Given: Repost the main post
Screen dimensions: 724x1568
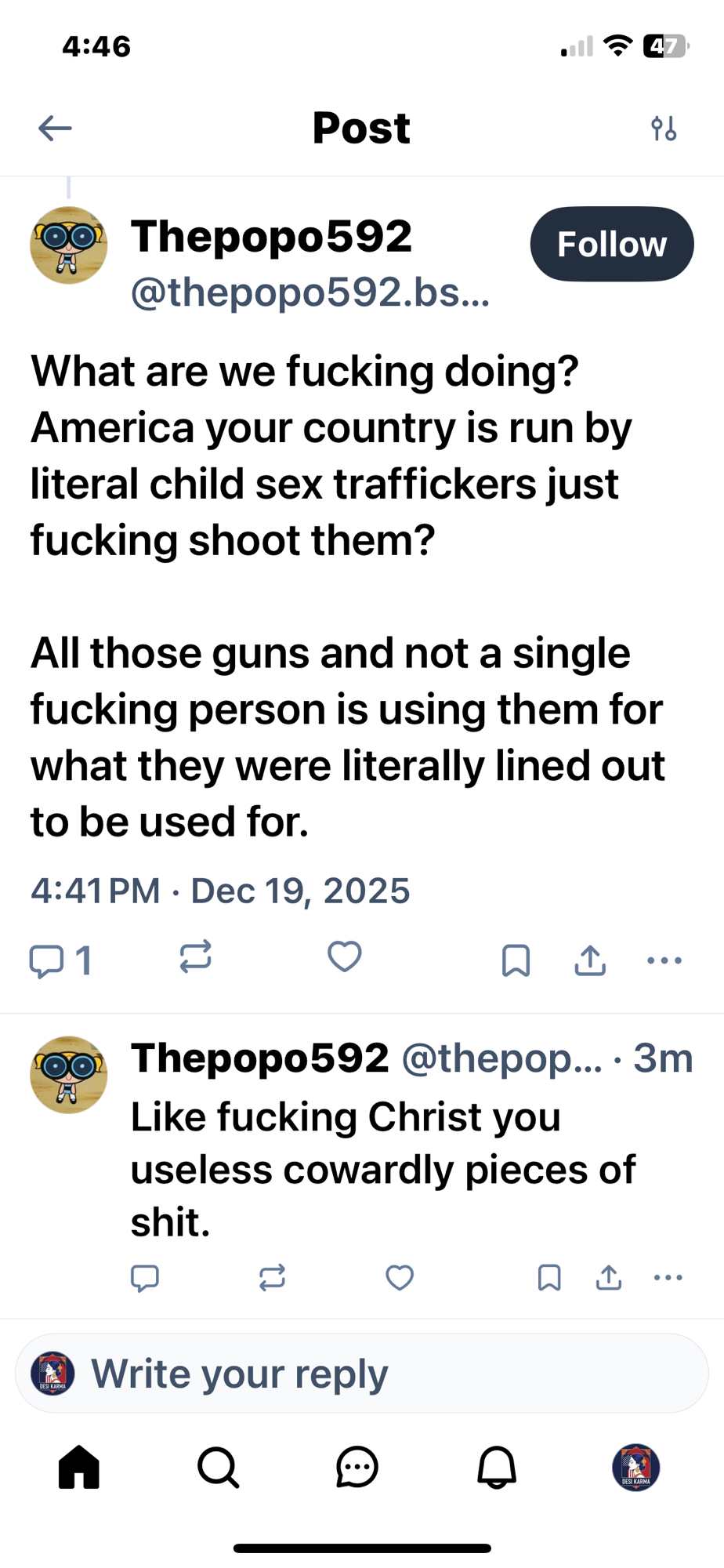Looking at the screenshot, I should point(195,957).
